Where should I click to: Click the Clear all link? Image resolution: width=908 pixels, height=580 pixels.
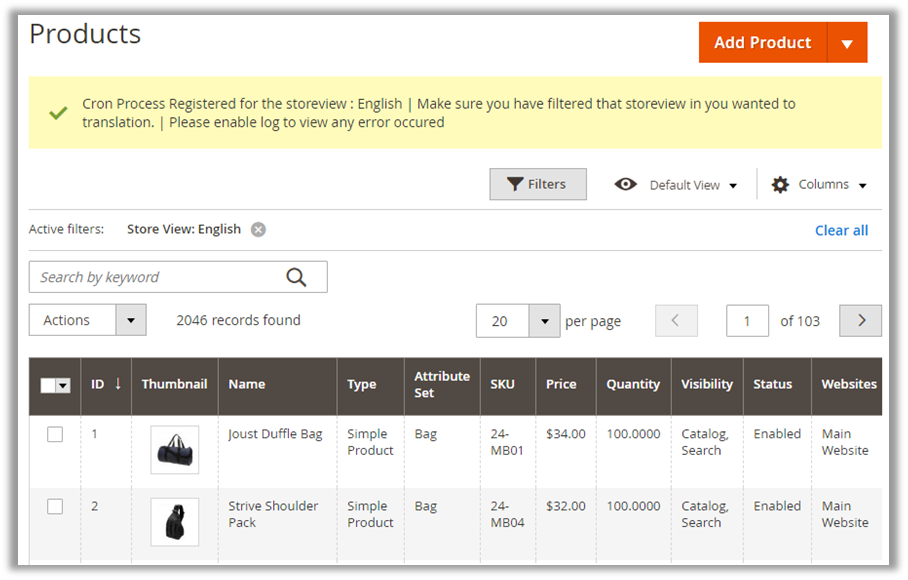pyautogui.click(x=841, y=230)
